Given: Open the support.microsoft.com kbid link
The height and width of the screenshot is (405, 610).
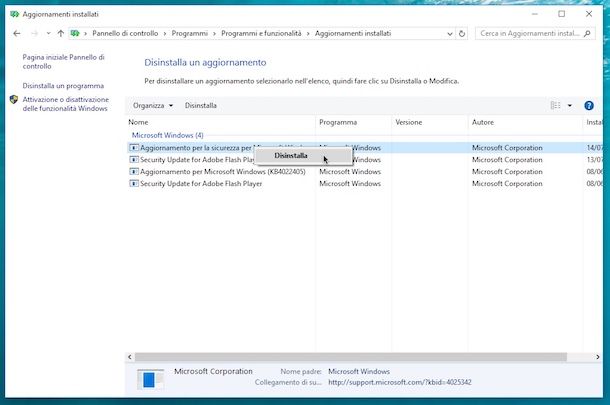Looking at the screenshot, I should point(400,382).
